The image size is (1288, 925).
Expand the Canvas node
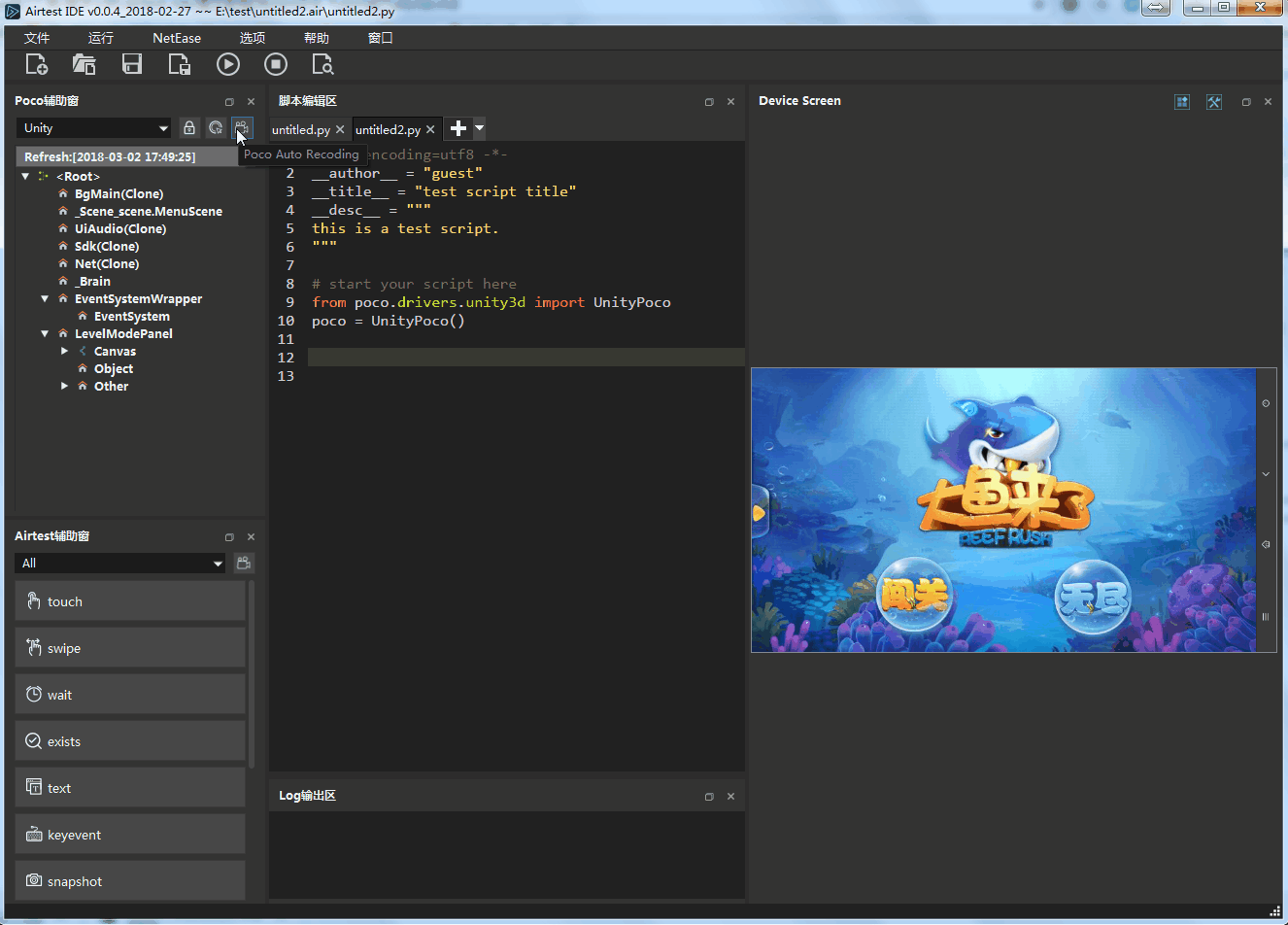click(64, 351)
